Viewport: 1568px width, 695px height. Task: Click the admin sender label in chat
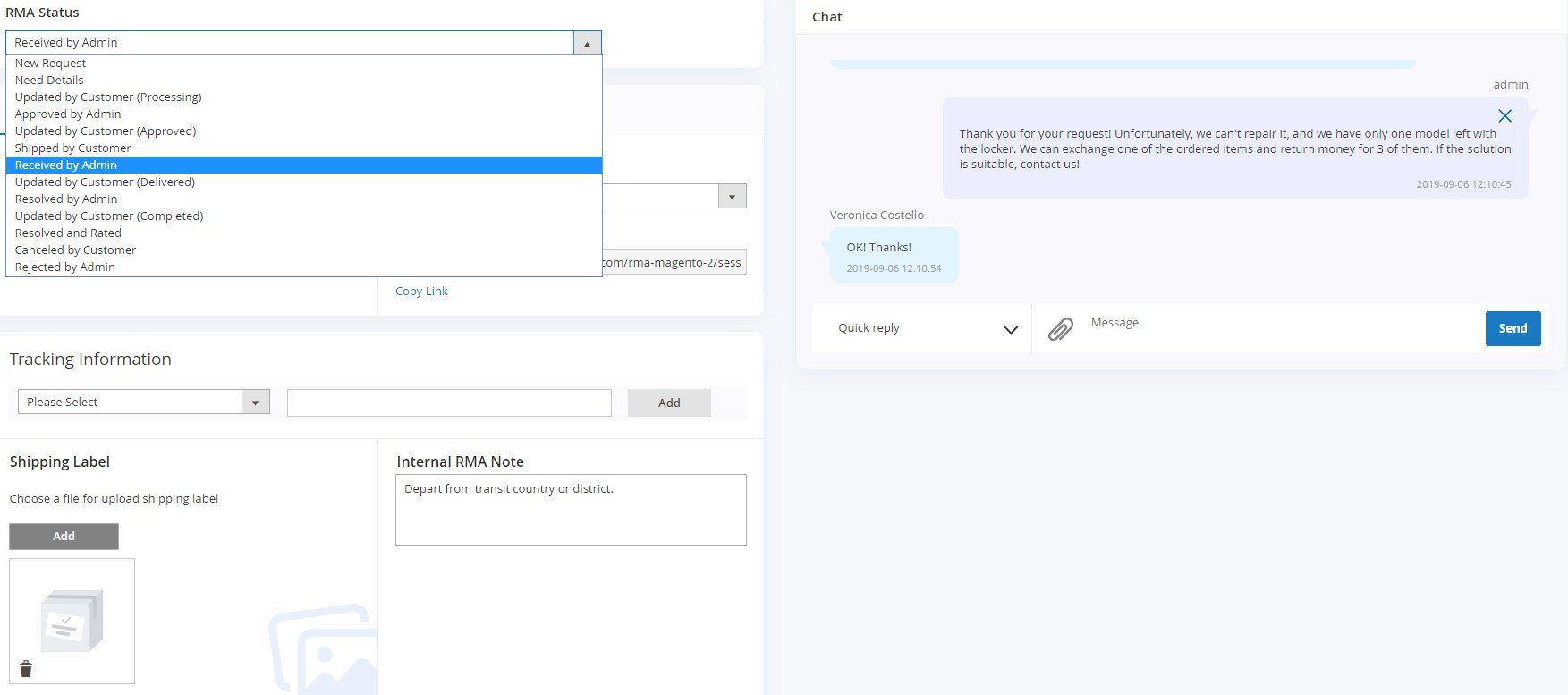click(x=1511, y=85)
